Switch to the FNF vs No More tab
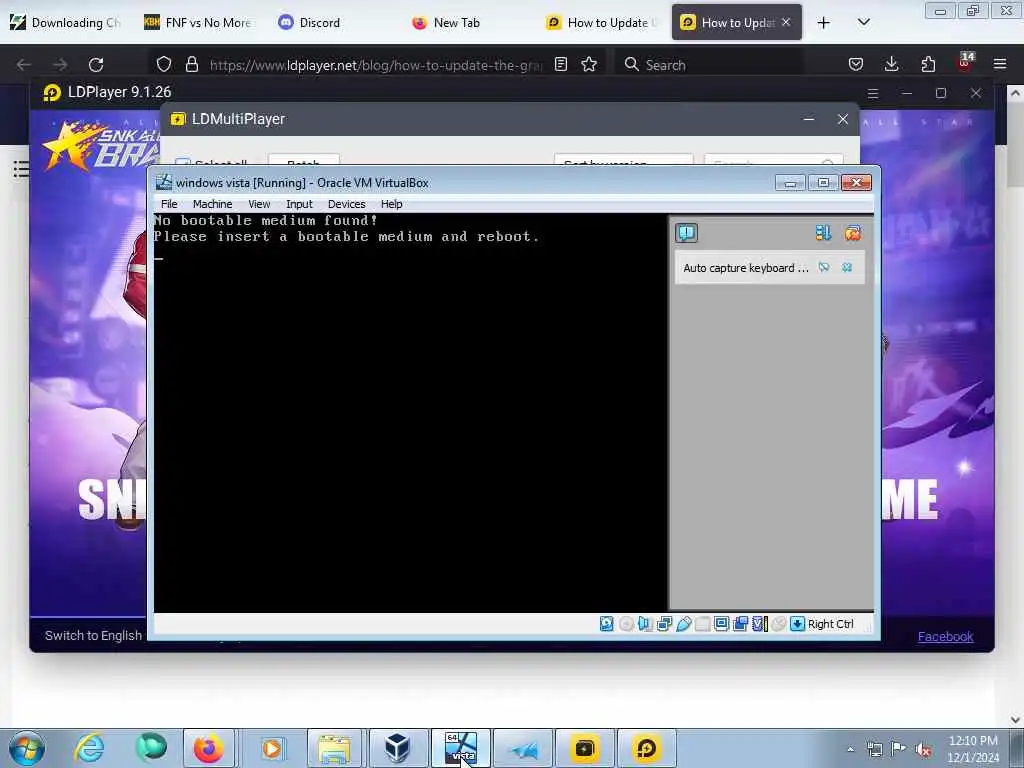The height and width of the screenshot is (768, 1024). click(199, 22)
